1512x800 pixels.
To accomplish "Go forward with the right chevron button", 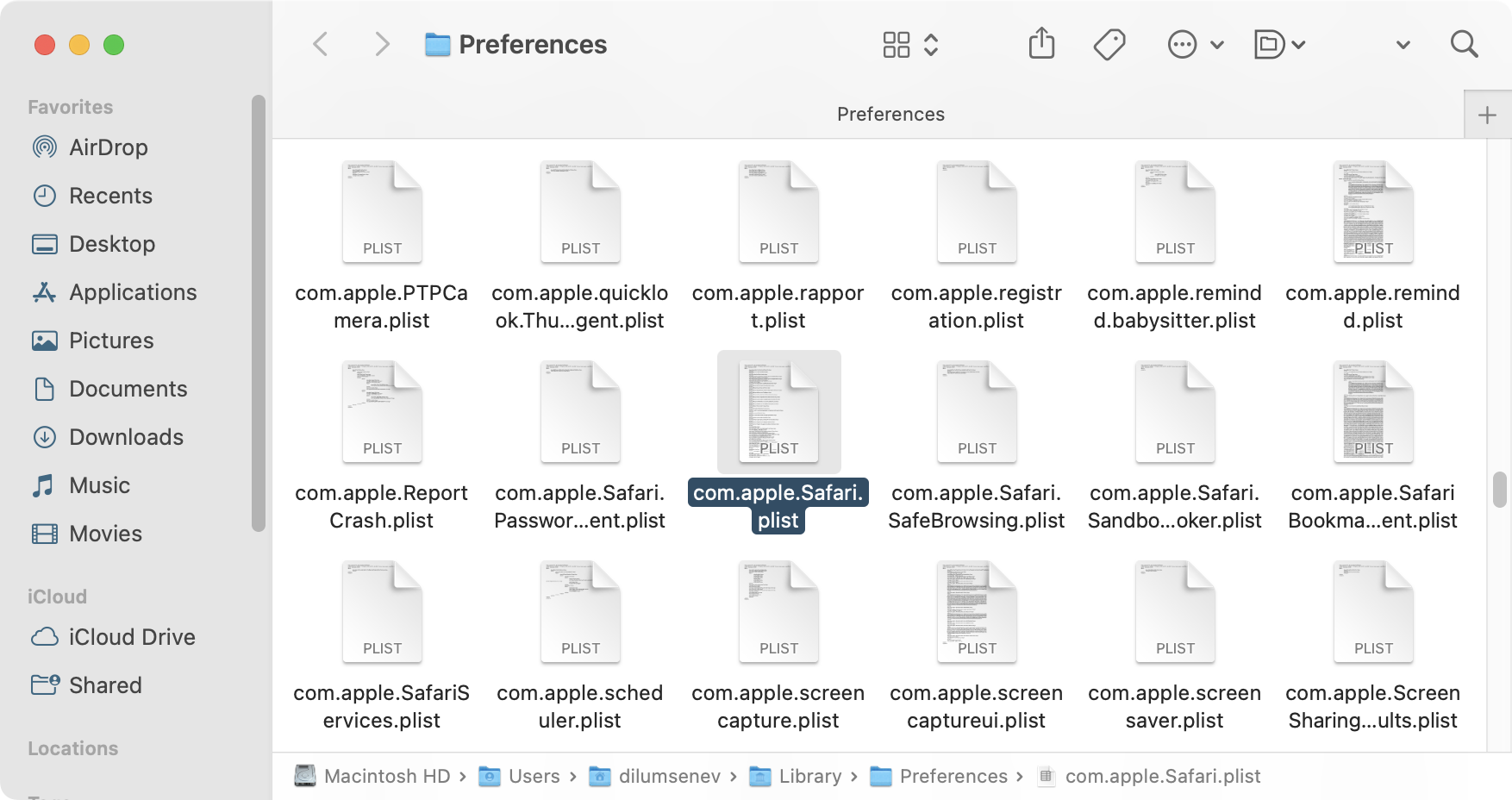I will pos(382,44).
